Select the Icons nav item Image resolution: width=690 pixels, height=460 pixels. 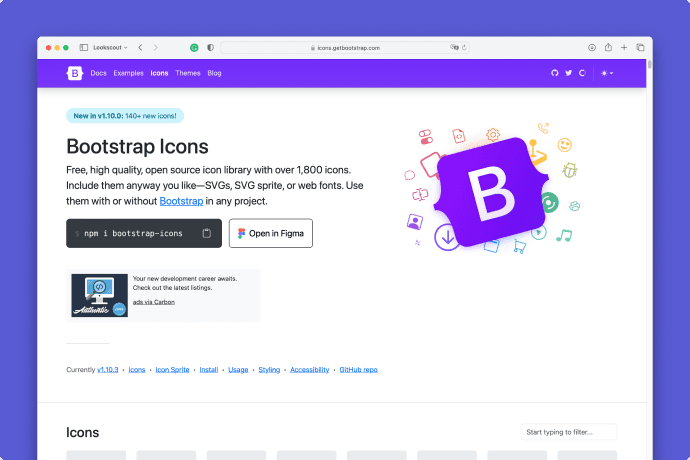[159, 73]
